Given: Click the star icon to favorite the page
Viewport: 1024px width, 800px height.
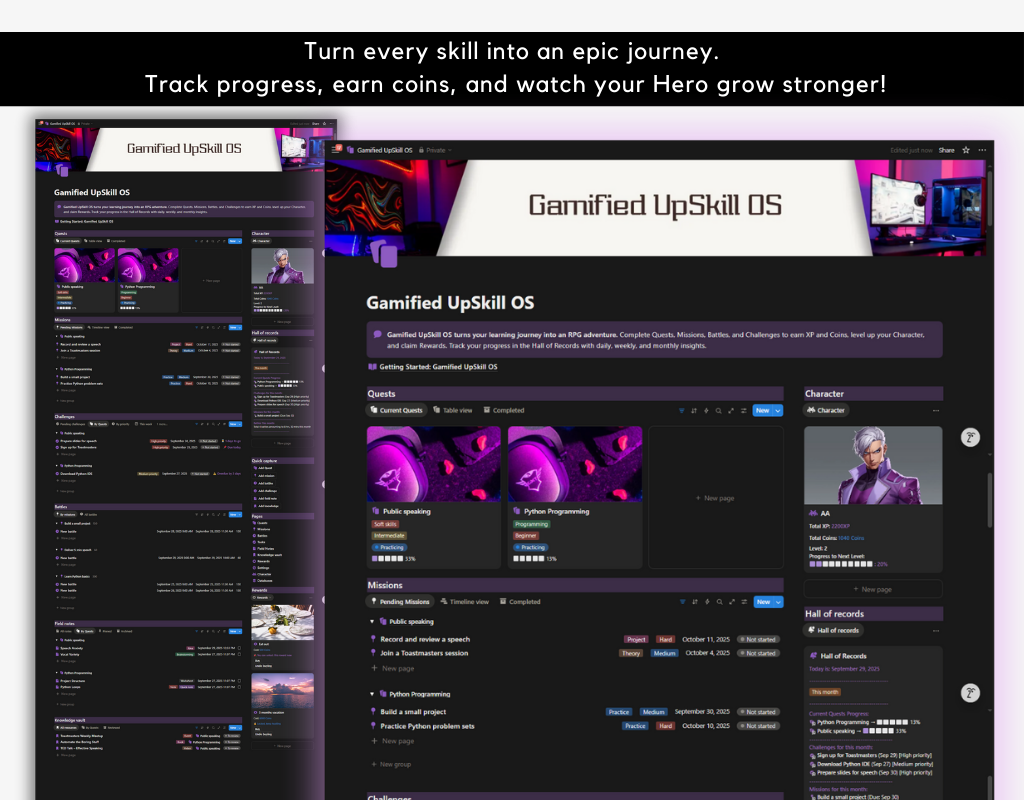Looking at the screenshot, I should tap(966, 150).
